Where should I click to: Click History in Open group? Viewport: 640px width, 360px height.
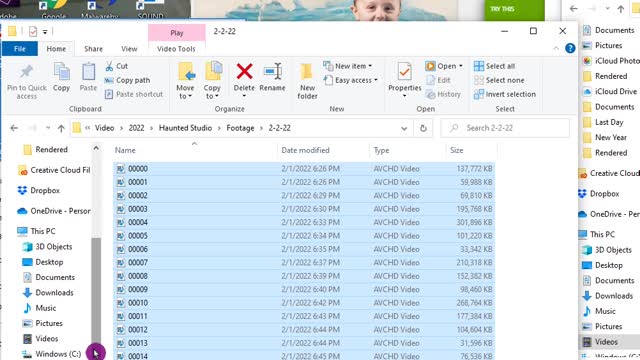click(x=443, y=94)
